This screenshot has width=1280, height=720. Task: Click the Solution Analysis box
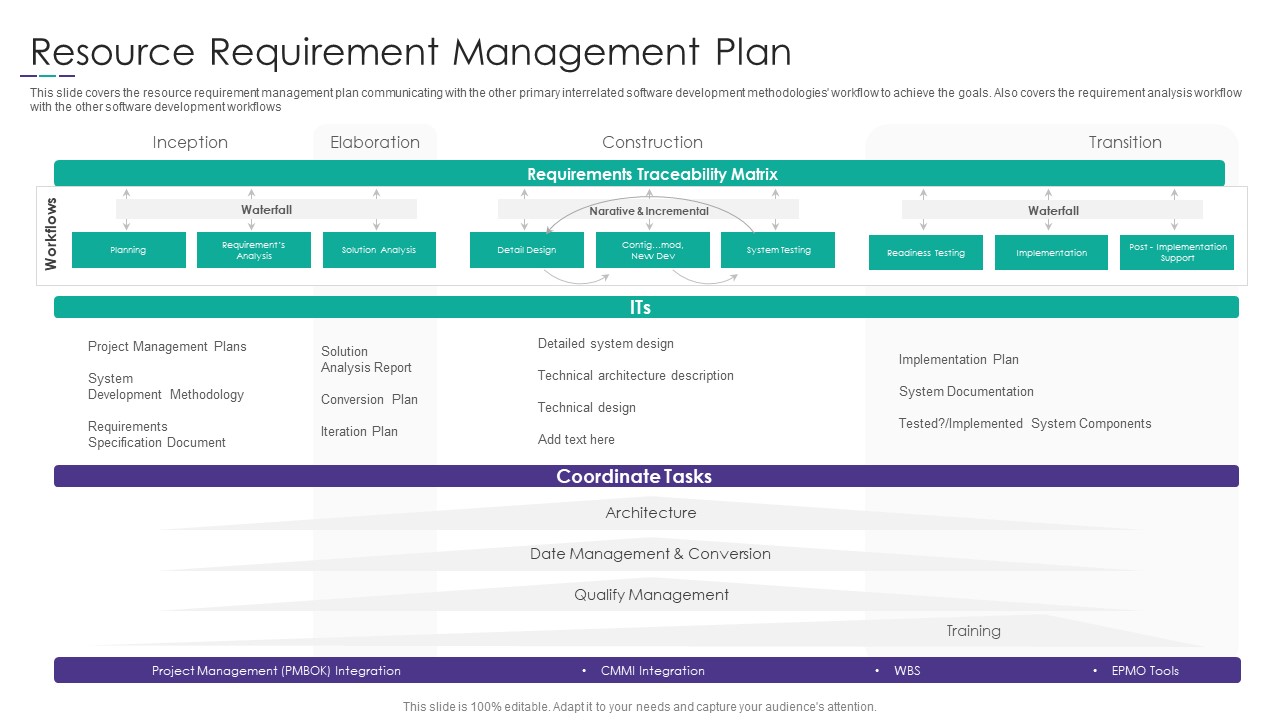point(379,250)
